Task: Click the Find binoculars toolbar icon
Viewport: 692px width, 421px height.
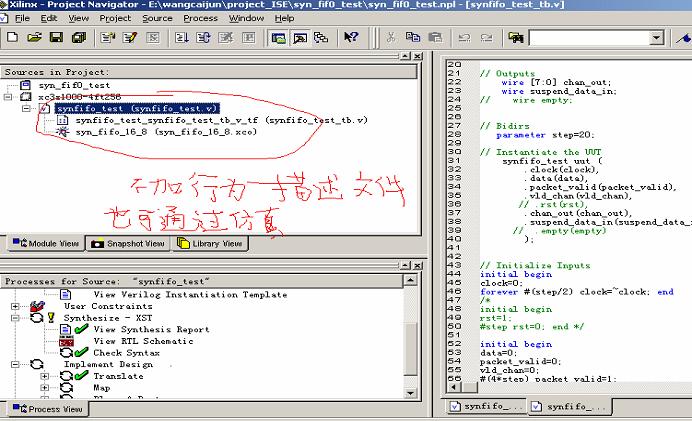Action: point(515,37)
